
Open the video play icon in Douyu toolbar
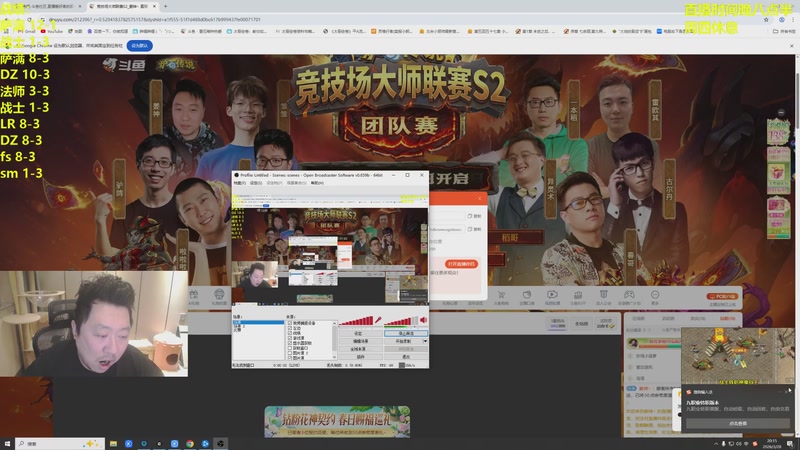552,294
